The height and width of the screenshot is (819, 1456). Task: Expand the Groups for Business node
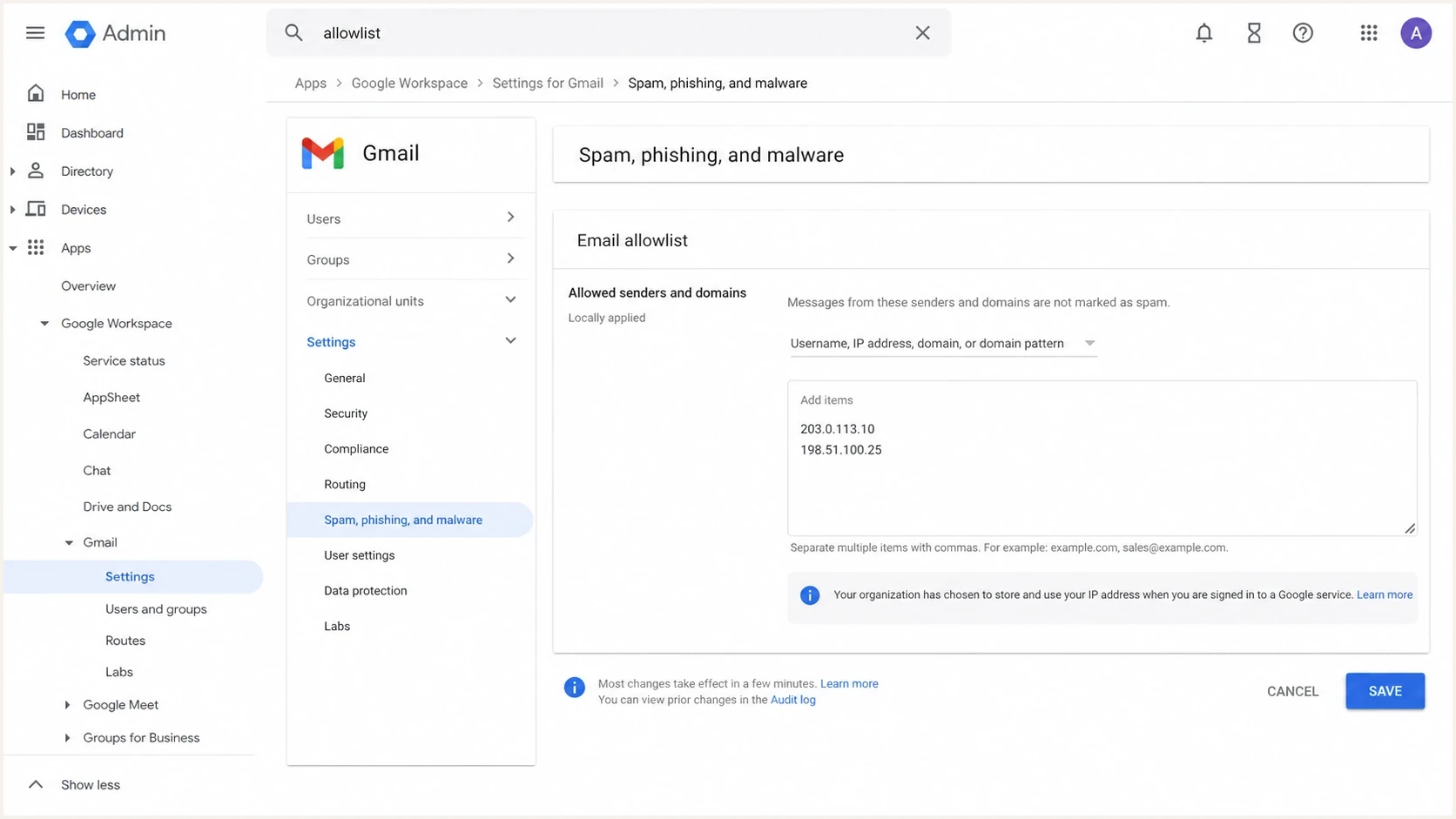click(67, 738)
